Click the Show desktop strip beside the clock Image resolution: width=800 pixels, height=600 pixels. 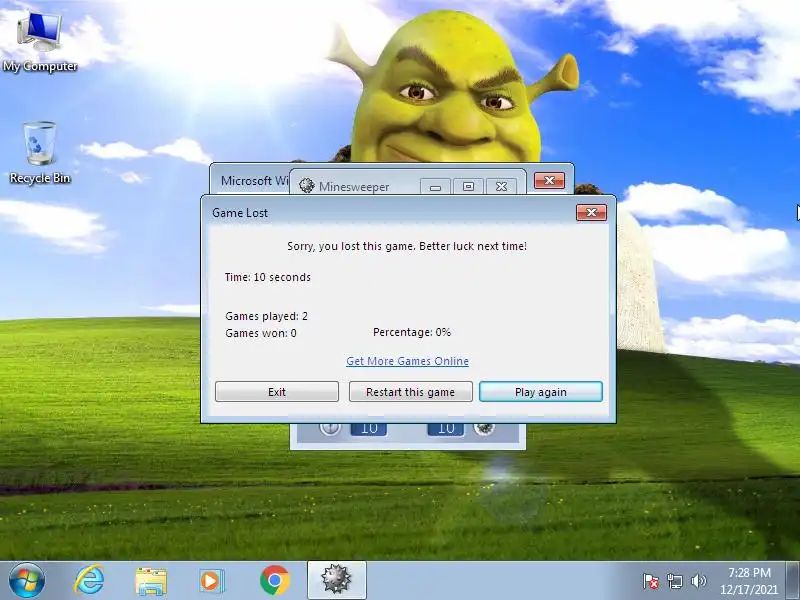click(x=792, y=581)
